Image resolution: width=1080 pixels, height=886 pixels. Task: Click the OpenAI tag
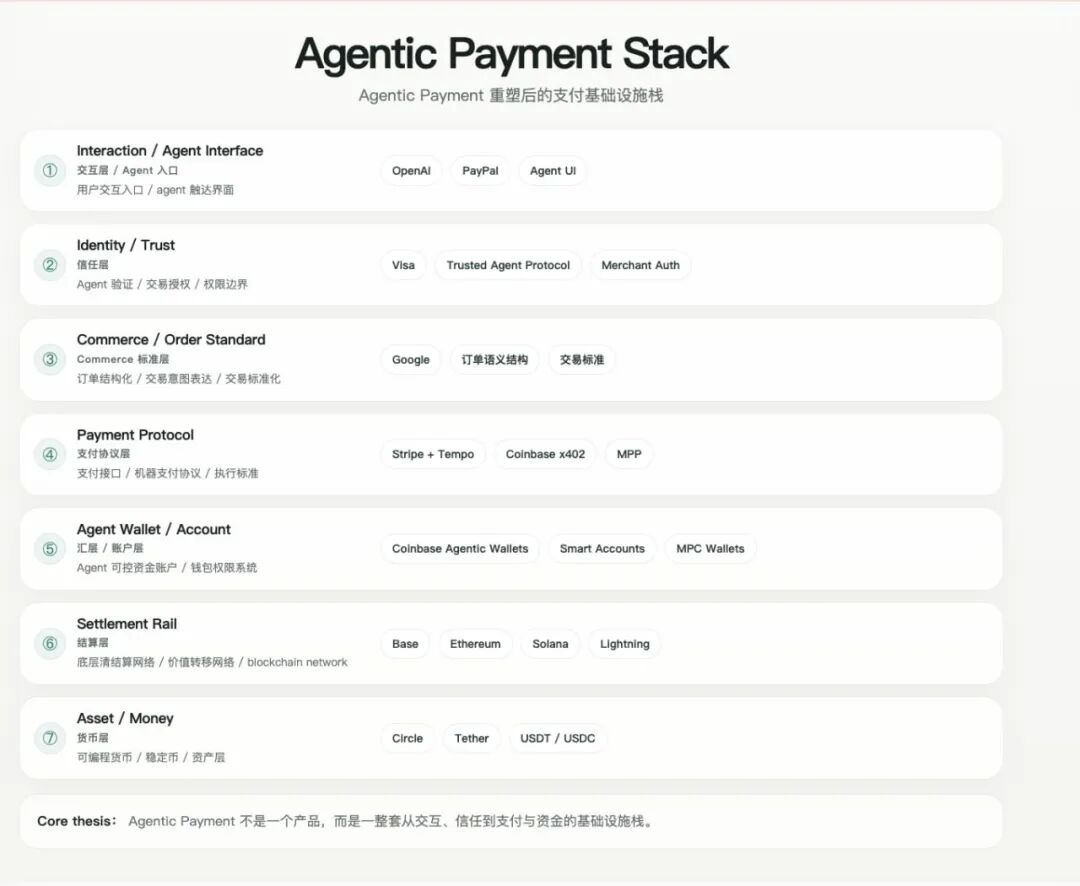(411, 171)
